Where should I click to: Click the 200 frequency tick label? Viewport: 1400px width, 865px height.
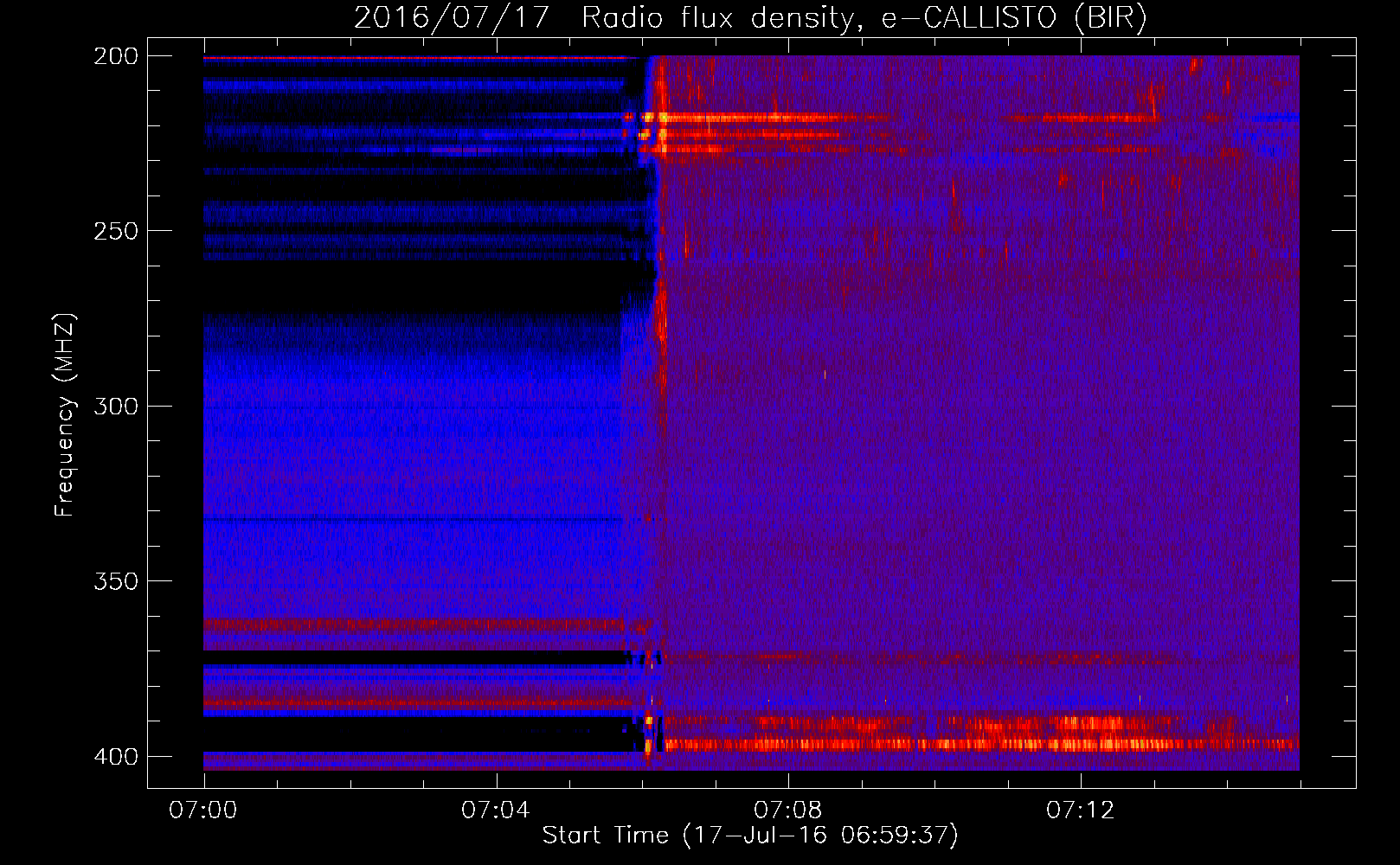pos(116,56)
